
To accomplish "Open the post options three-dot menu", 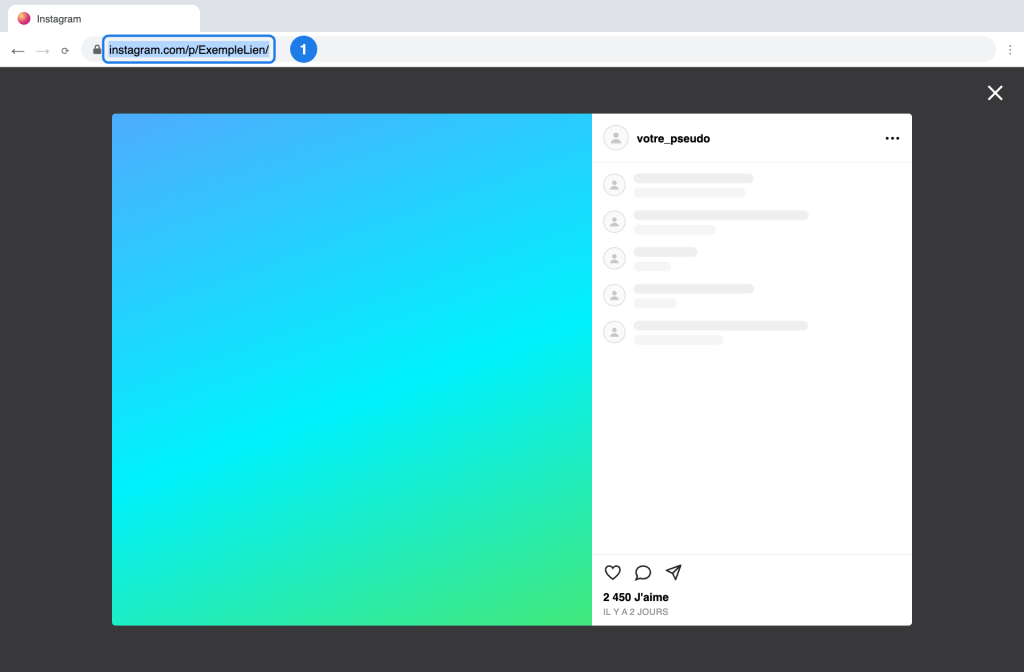I will point(892,138).
